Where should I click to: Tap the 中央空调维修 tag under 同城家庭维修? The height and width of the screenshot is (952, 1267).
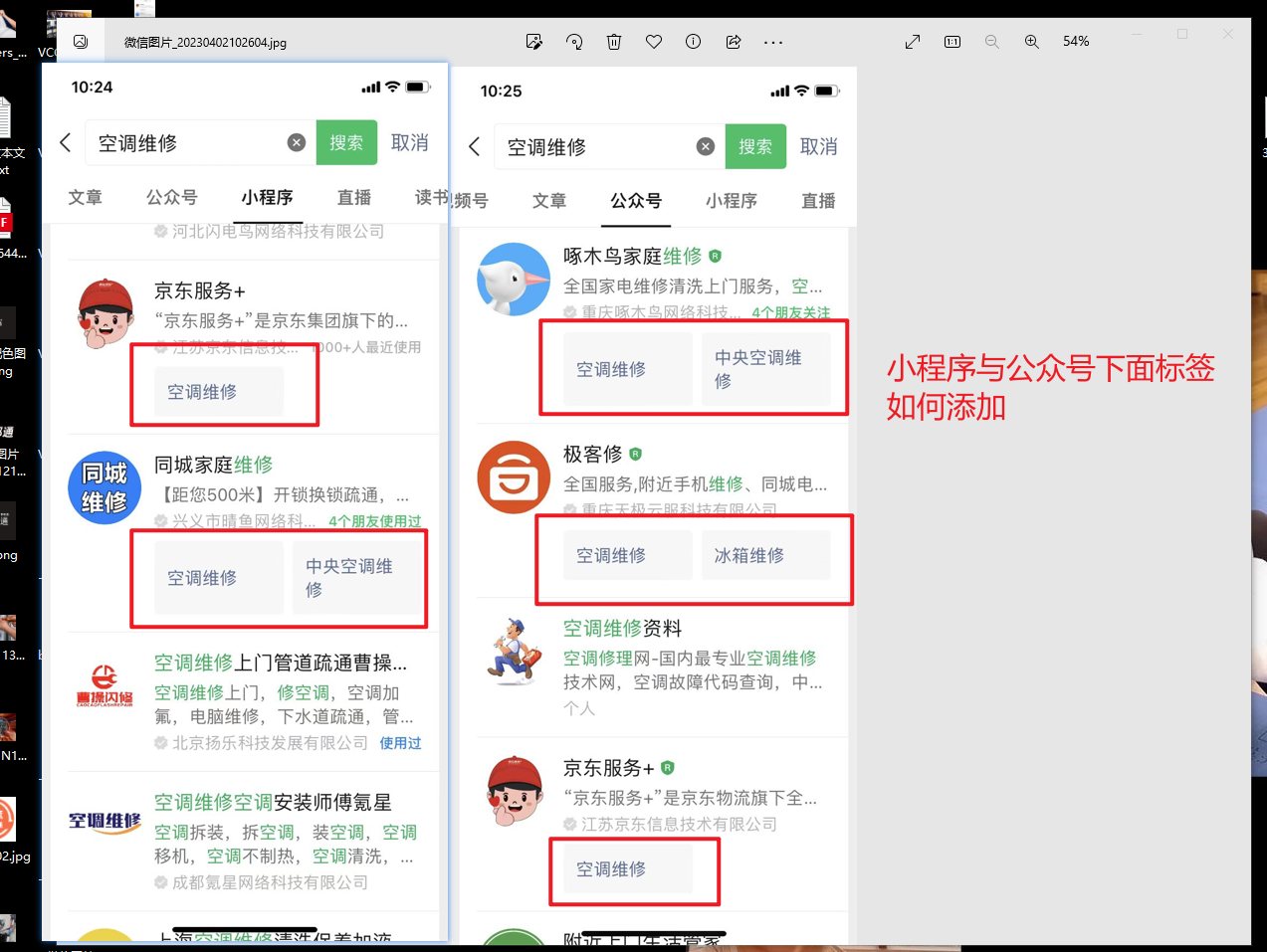click(x=357, y=578)
